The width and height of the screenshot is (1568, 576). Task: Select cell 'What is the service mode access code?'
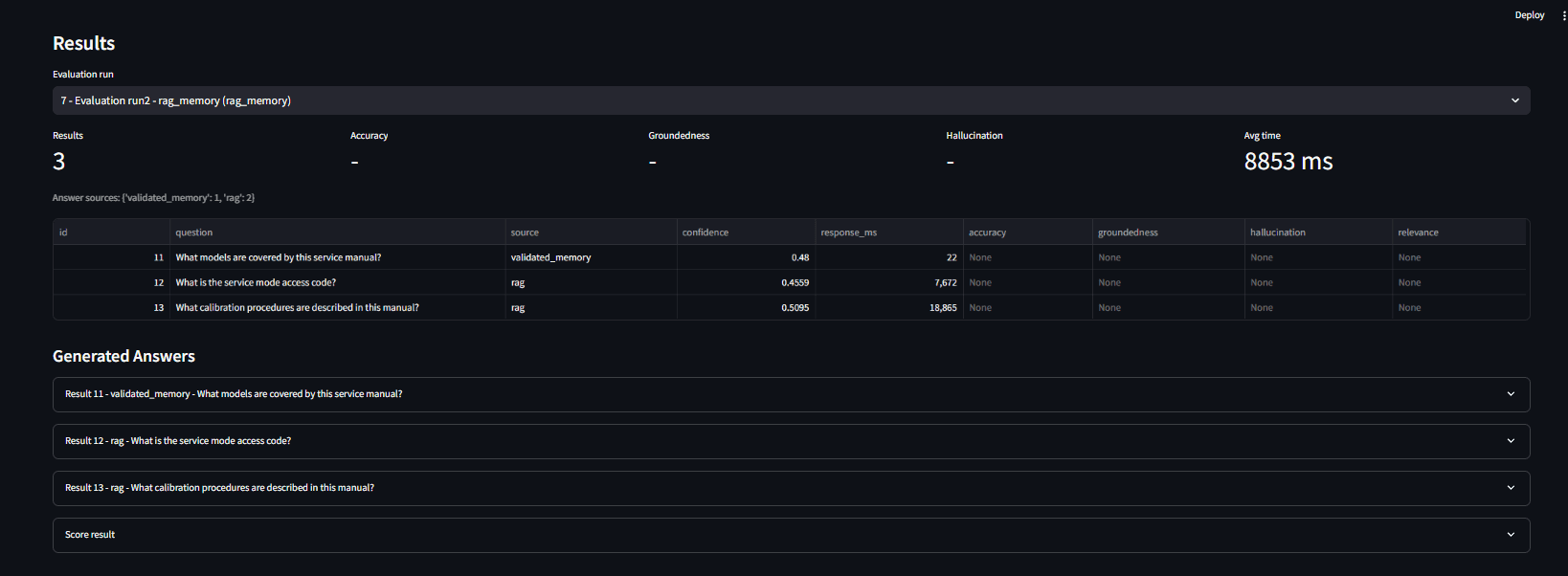(337, 282)
